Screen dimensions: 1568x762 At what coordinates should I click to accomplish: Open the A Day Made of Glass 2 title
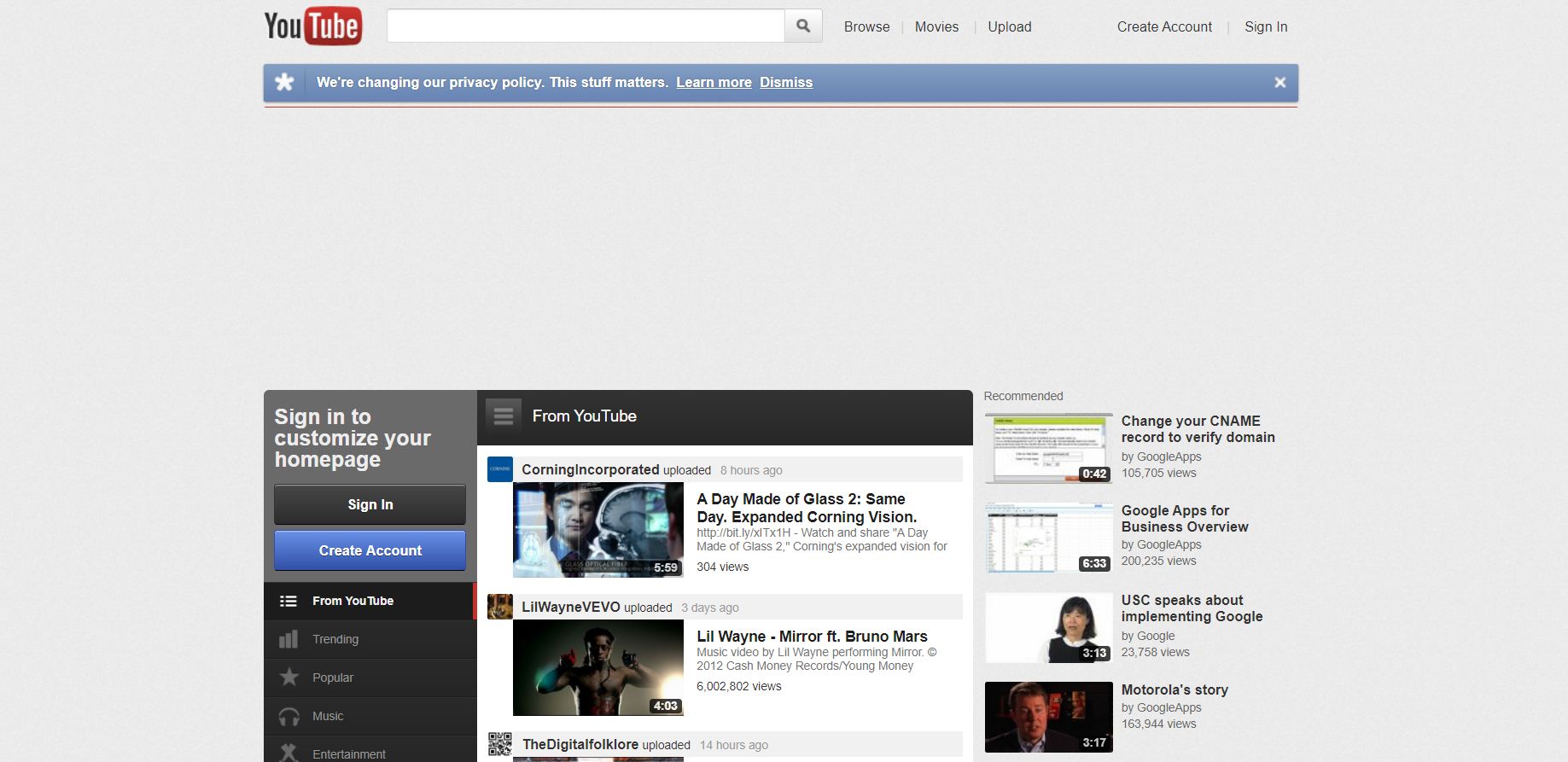coord(807,508)
